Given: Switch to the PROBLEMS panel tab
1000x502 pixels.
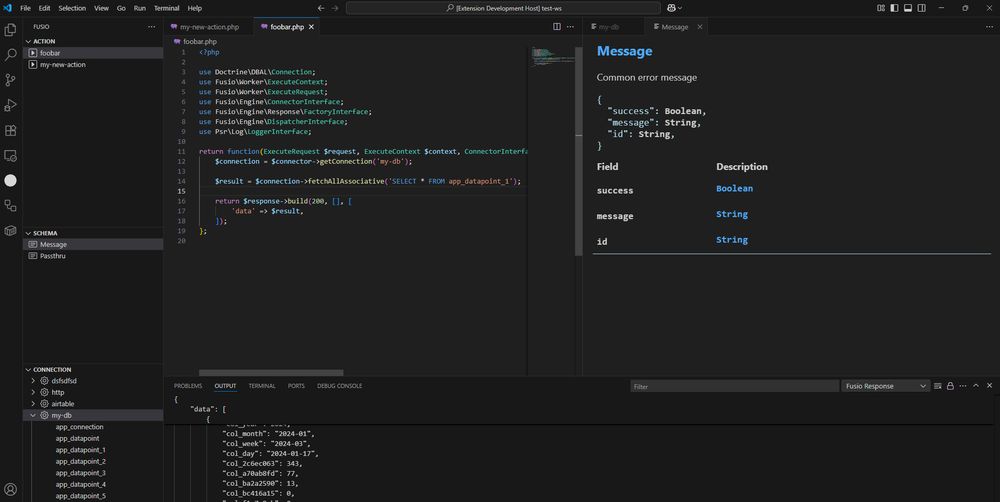Looking at the screenshot, I should (x=188, y=386).
